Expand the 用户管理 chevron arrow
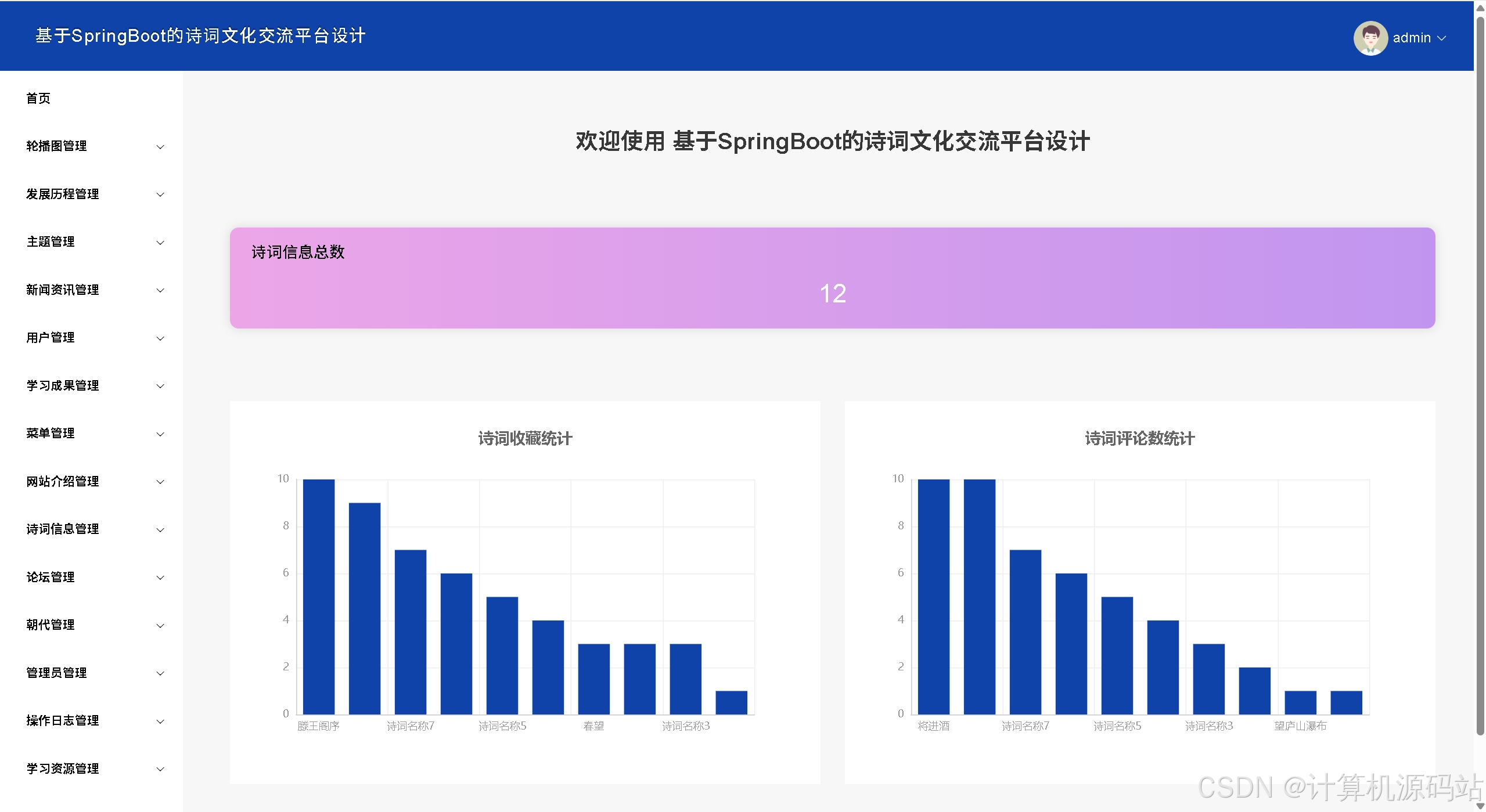 point(160,338)
